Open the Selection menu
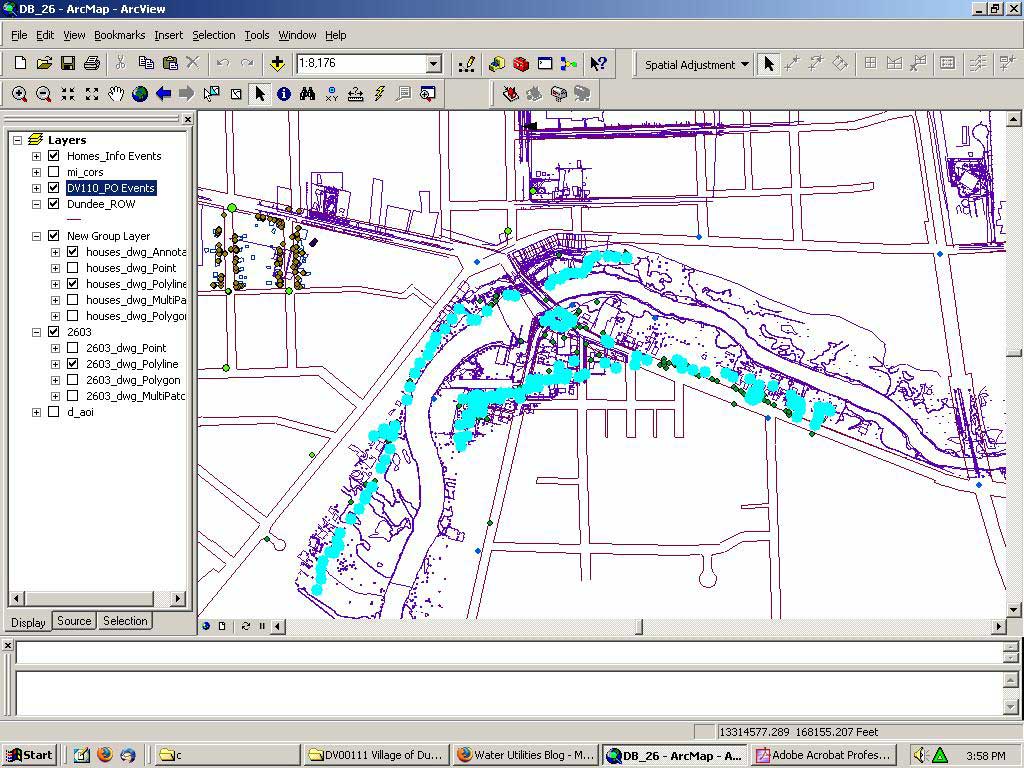 213,35
